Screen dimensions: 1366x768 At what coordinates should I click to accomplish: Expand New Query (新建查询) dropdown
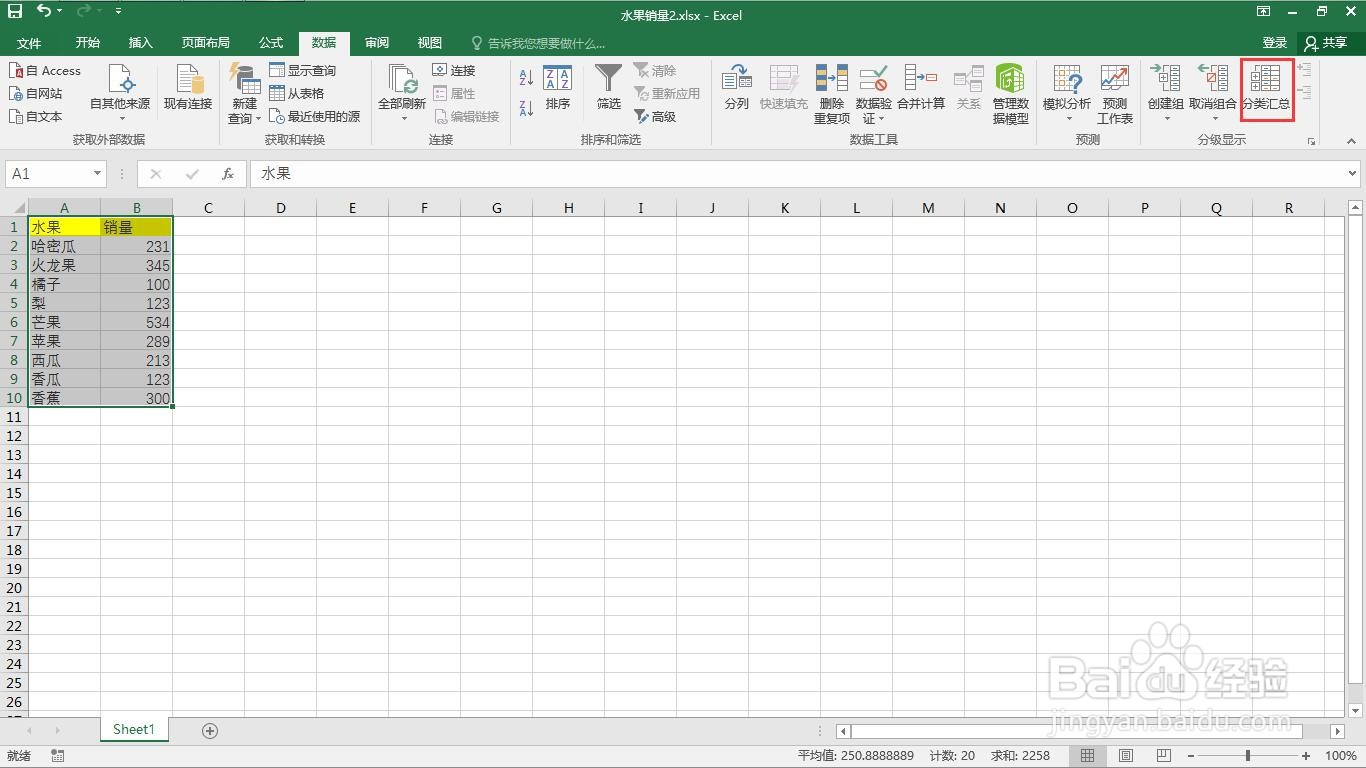(258, 119)
